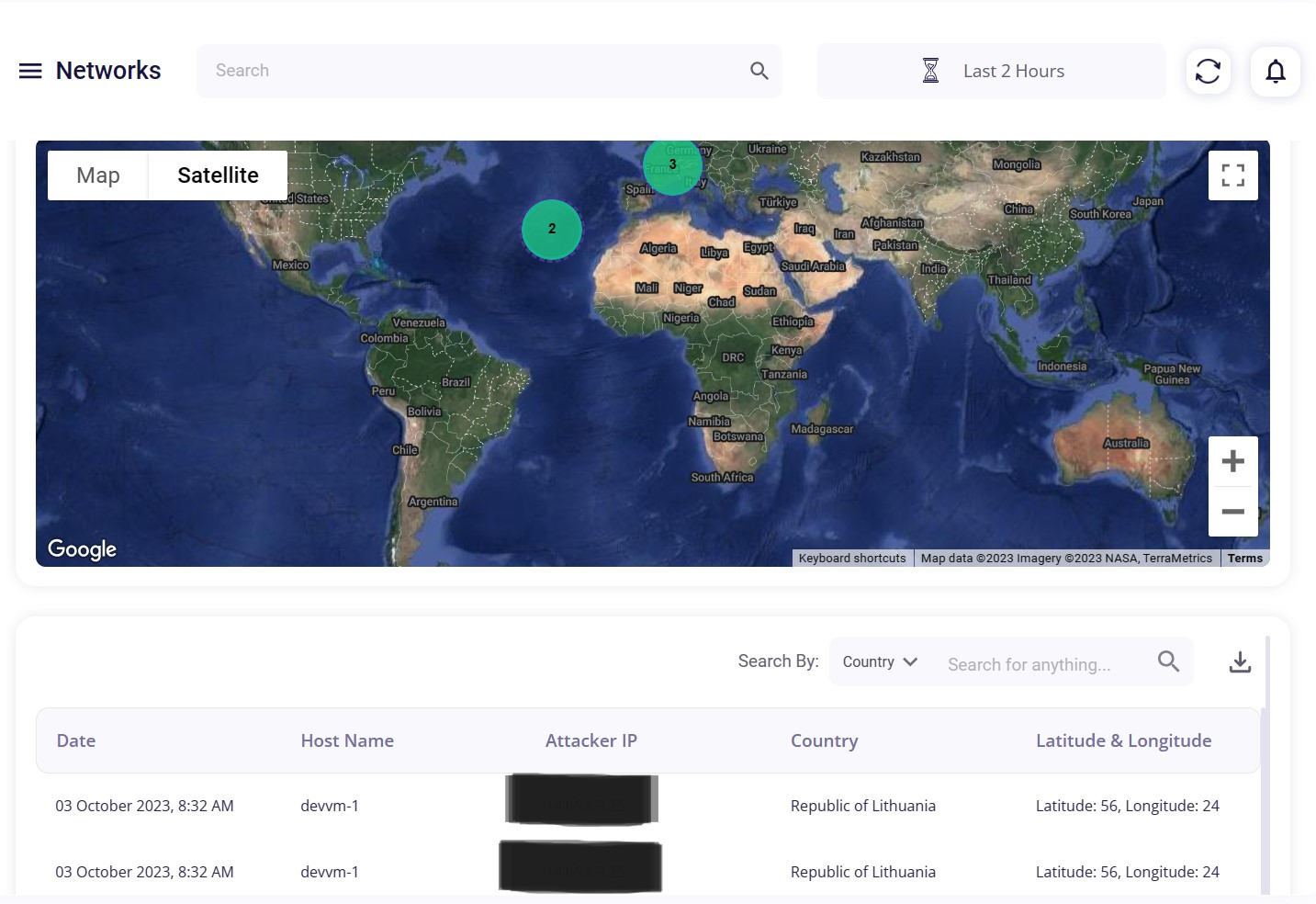1316x904 pixels.
Task: Click second row Latitude: 56, Longitude: 24
Action: tap(1128, 872)
